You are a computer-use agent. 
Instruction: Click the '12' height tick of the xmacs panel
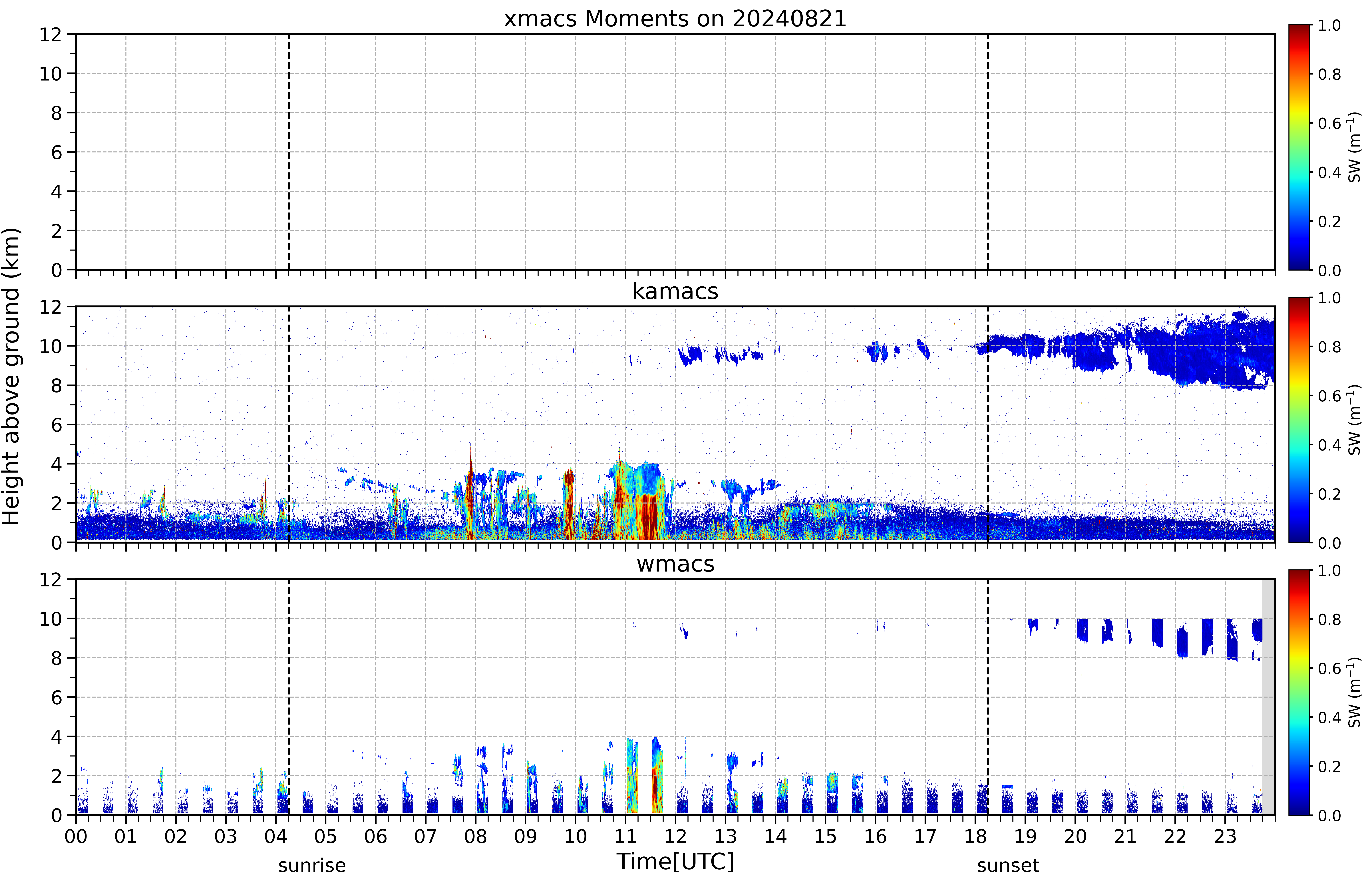[x=51, y=35]
